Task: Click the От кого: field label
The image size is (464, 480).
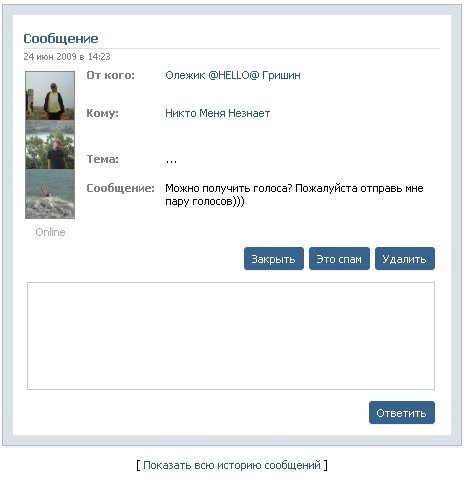Action: [110, 75]
